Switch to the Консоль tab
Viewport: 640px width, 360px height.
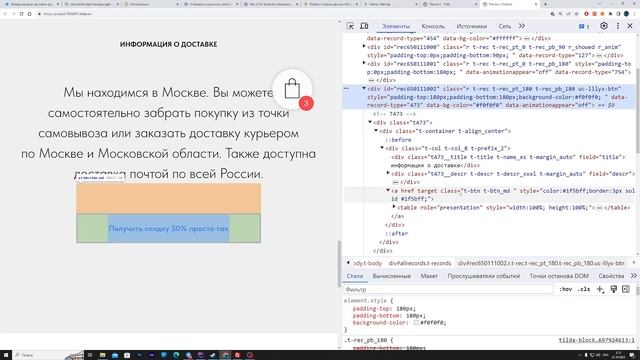point(433,27)
